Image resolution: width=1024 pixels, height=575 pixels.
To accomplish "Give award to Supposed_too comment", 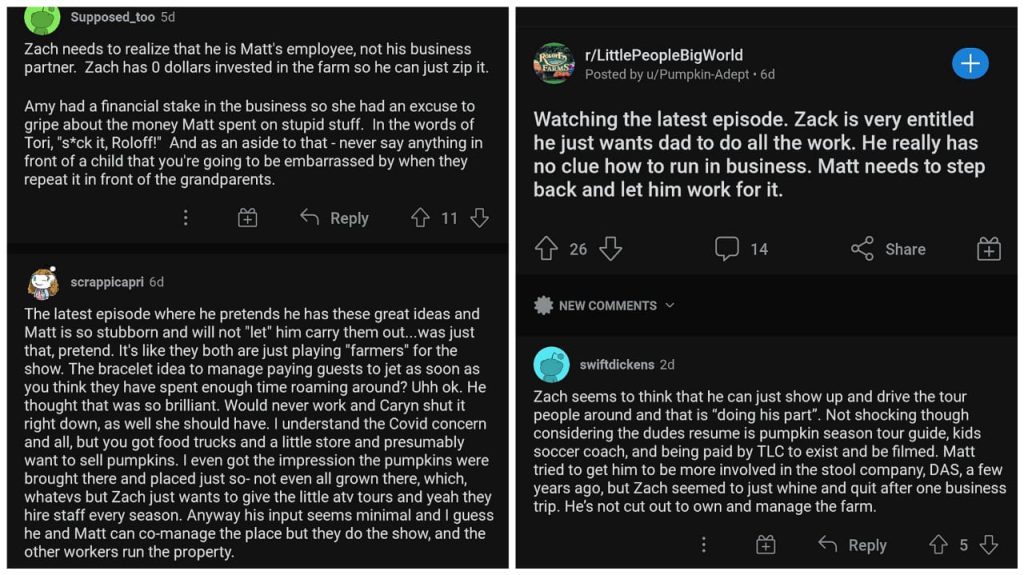I will tap(248, 218).
